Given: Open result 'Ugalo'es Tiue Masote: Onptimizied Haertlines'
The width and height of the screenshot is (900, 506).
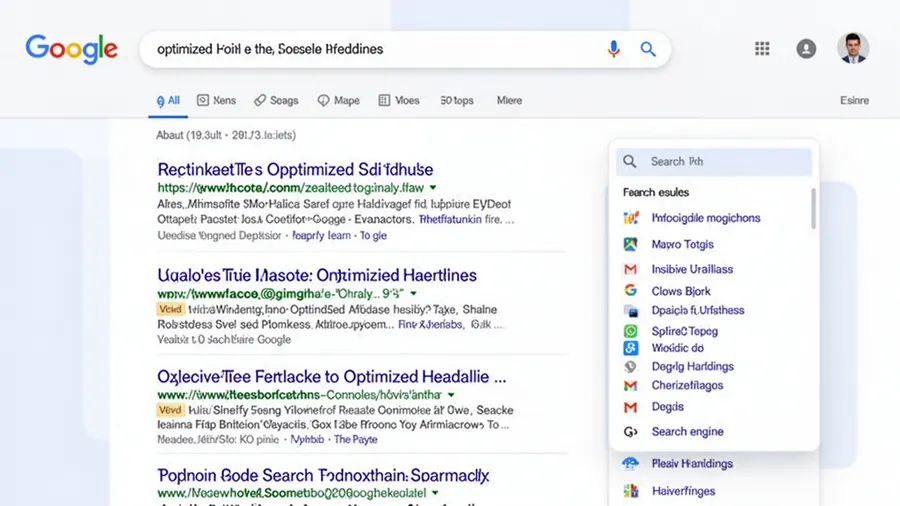Looking at the screenshot, I should [x=317, y=275].
